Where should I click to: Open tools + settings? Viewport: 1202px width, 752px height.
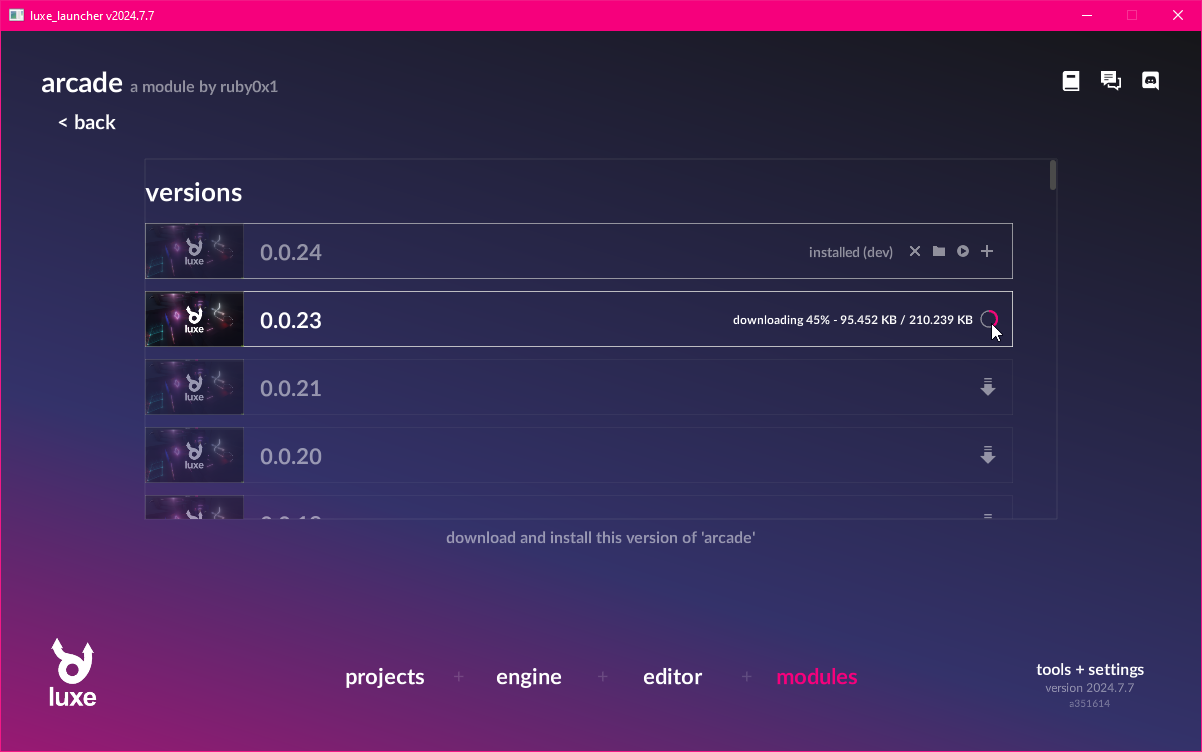pyautogui.click(x=1090, y=670)
